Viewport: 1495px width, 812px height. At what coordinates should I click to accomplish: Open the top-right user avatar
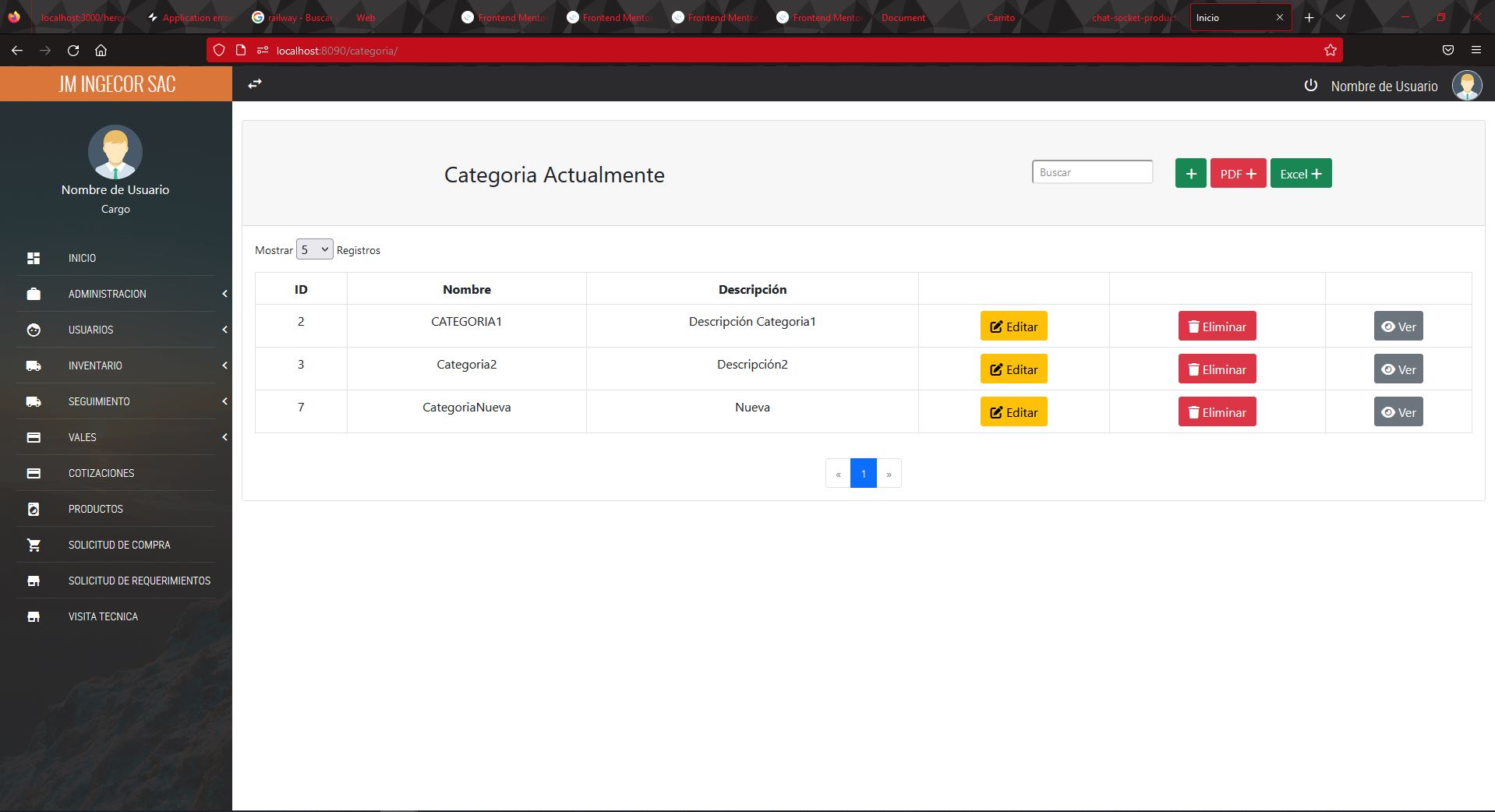tap(1467, 86)
